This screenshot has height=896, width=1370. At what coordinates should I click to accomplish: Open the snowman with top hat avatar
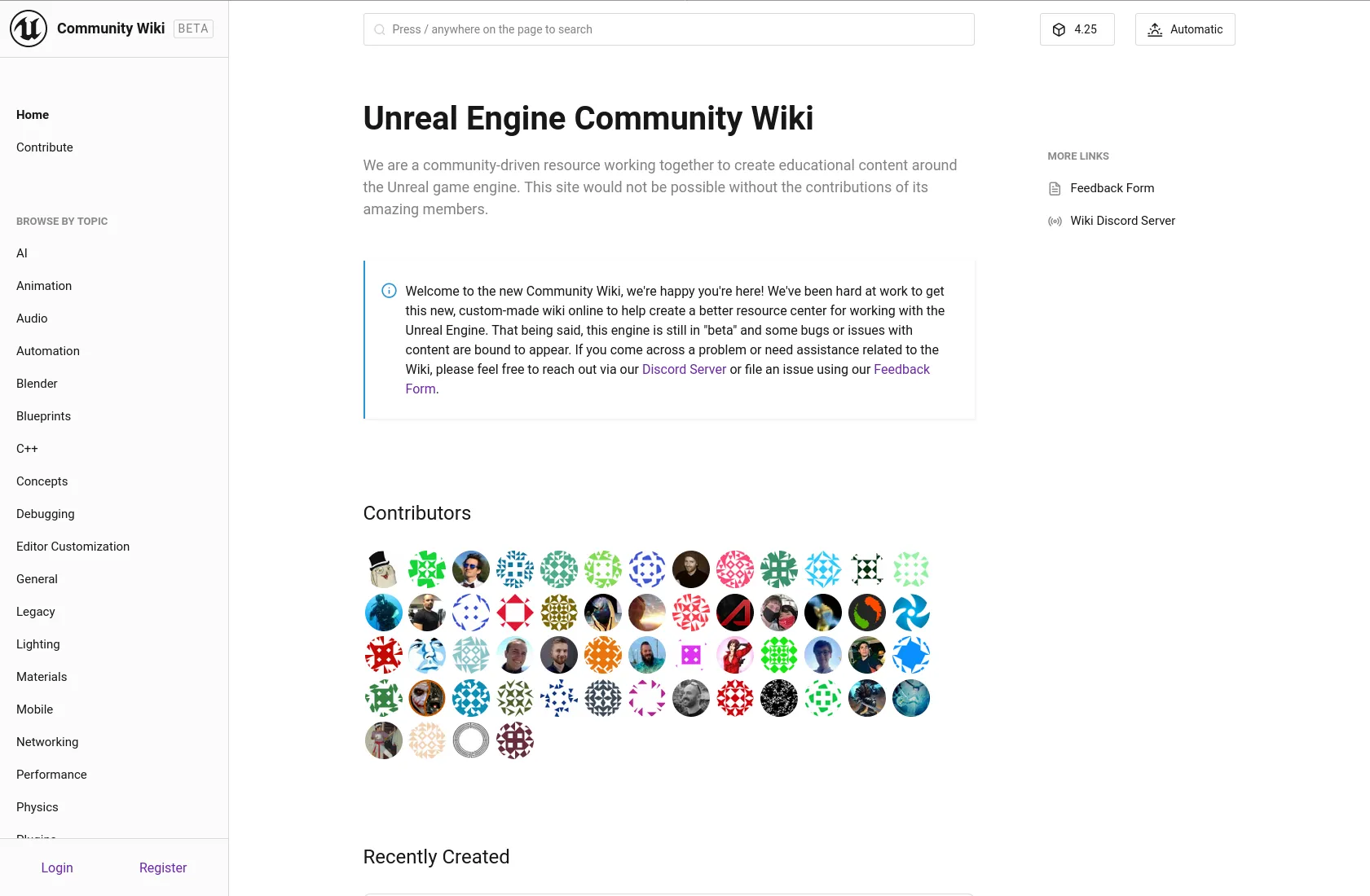[383, 569]
